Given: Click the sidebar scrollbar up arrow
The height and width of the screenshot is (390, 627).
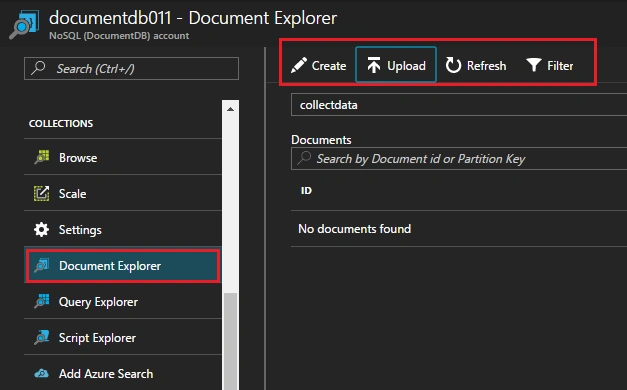Looking at the screenshot, I should point(230,109).
